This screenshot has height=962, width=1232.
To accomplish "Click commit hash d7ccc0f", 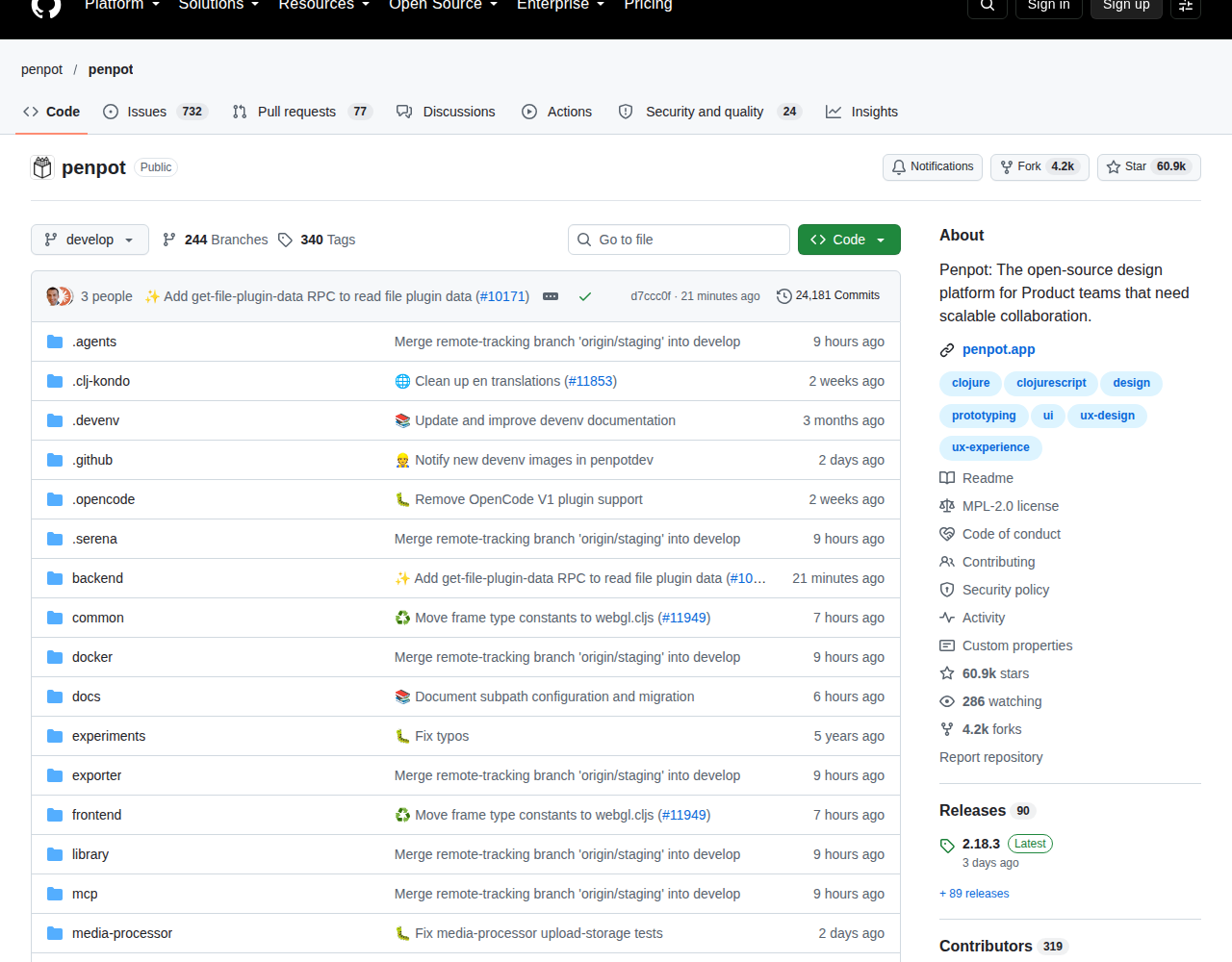I will (x=651, y=296).
